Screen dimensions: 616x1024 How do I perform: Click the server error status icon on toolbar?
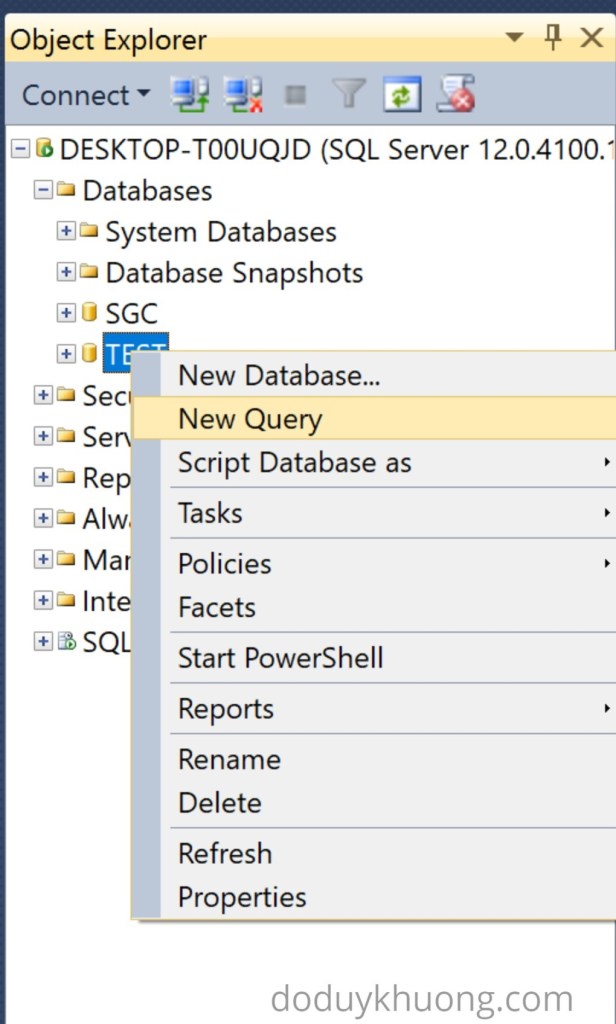pos(455,93)
